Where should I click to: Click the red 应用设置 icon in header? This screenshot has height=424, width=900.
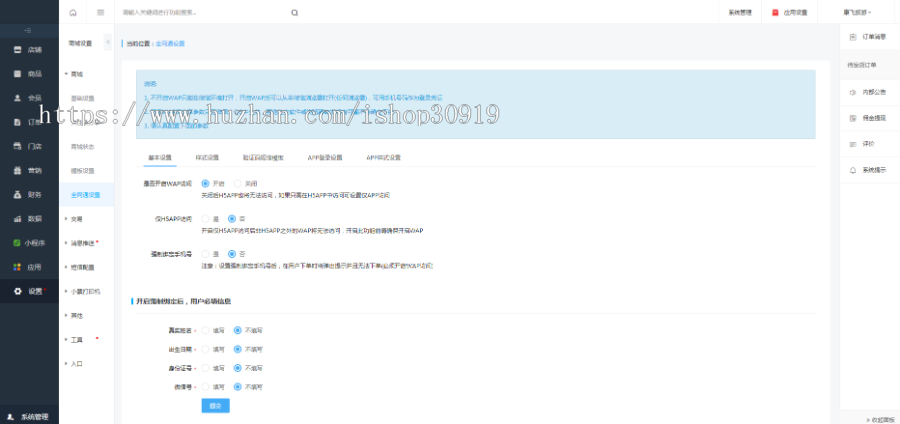[x=775, y=12]
